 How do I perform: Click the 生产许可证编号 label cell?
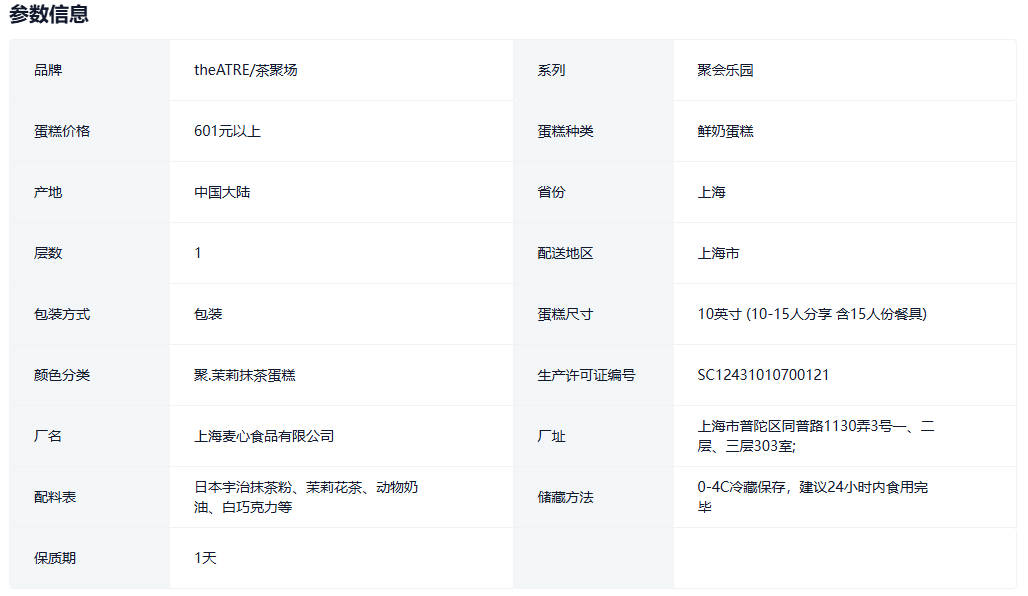pyautogui.click(x=586, y=375)
